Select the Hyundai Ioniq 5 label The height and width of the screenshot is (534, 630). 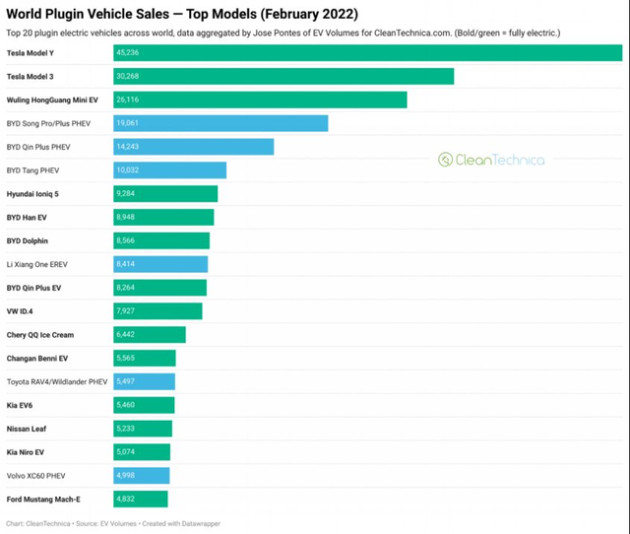pyautogui.click(x=33, y=194)
